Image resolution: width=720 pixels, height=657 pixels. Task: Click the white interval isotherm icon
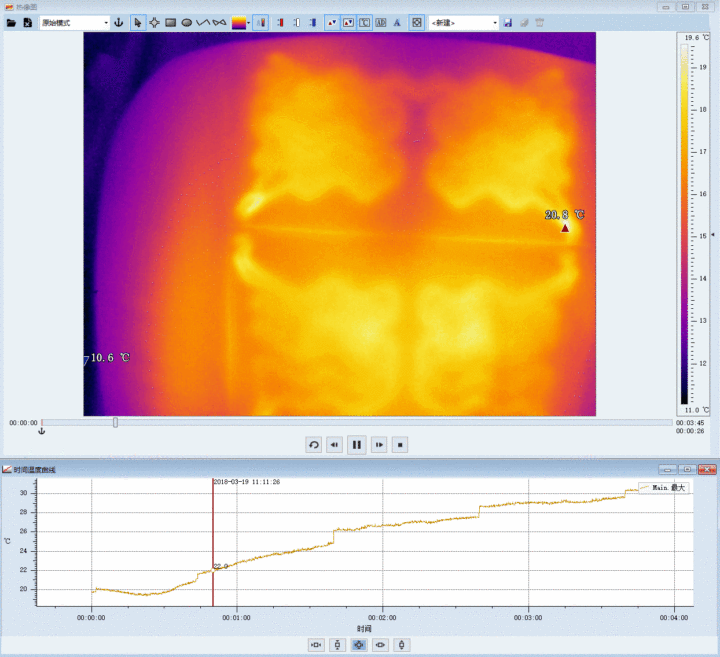297,22
